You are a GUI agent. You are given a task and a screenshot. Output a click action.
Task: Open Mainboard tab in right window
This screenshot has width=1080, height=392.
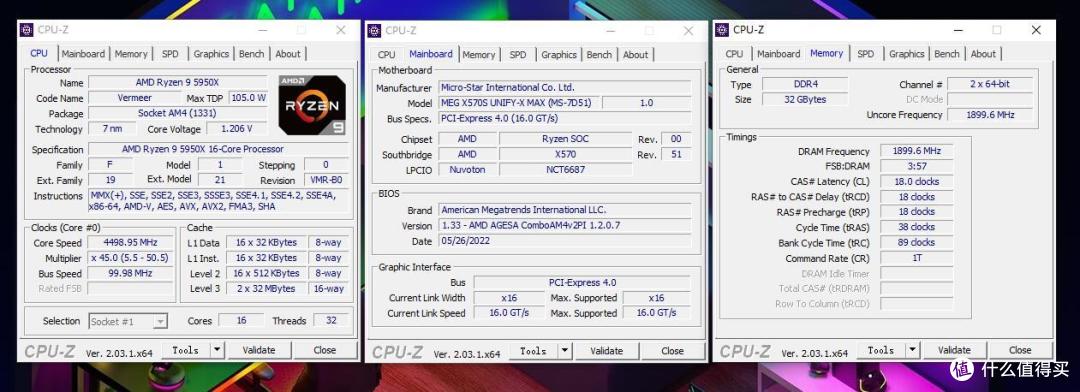(778, 54)
